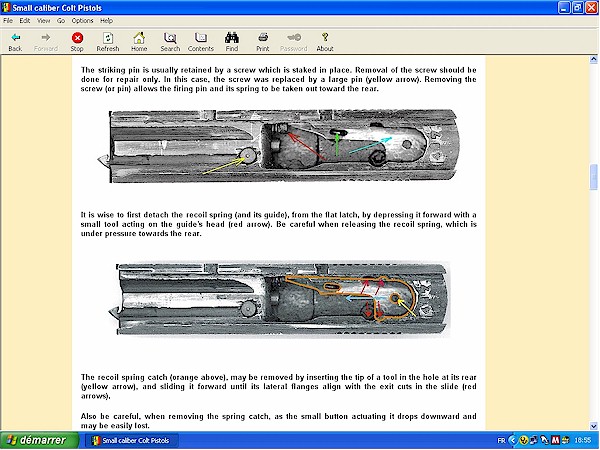Screen dimensions: 600x450
Task: Print the current page
Action: 262,42
